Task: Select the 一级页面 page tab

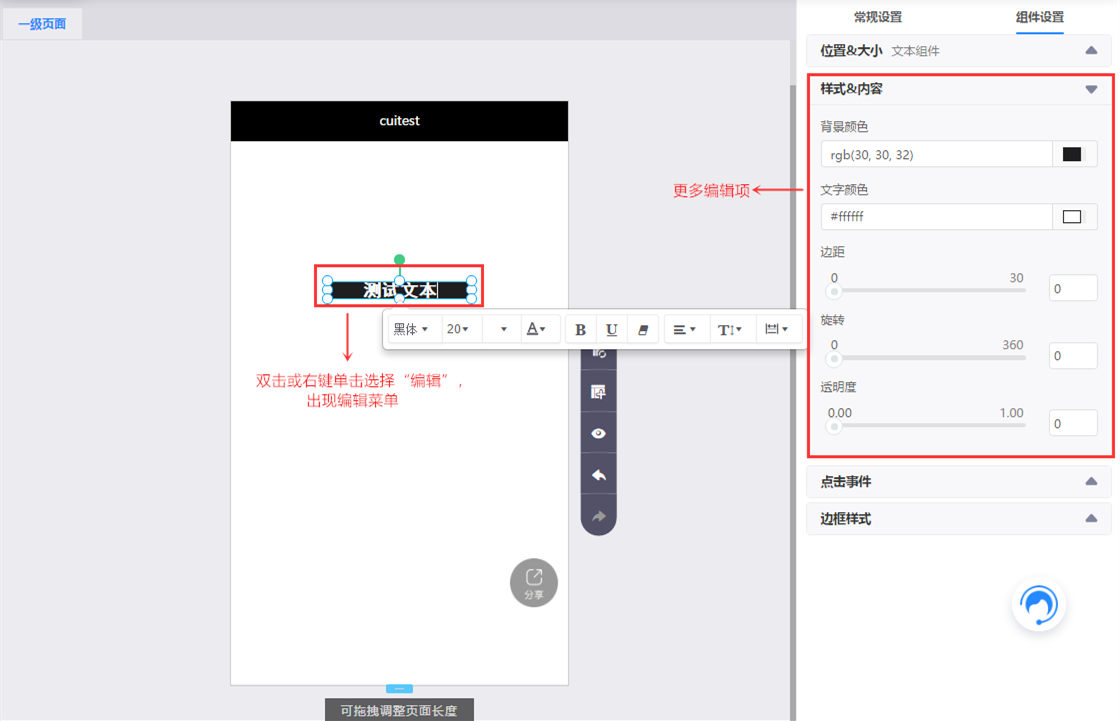Action: click(x=42, y=24)
